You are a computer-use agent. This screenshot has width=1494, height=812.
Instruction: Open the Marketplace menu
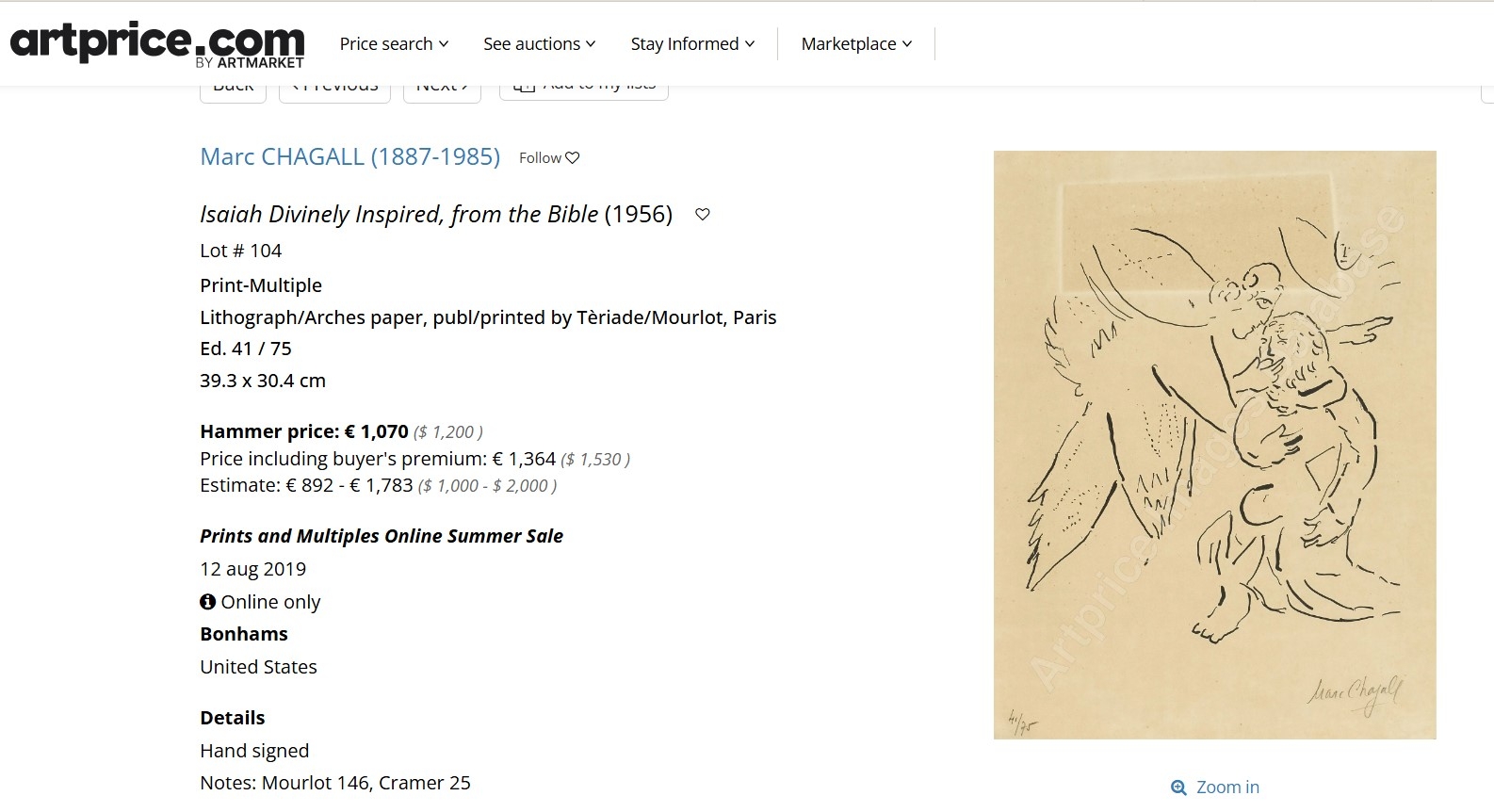(856, 44)
